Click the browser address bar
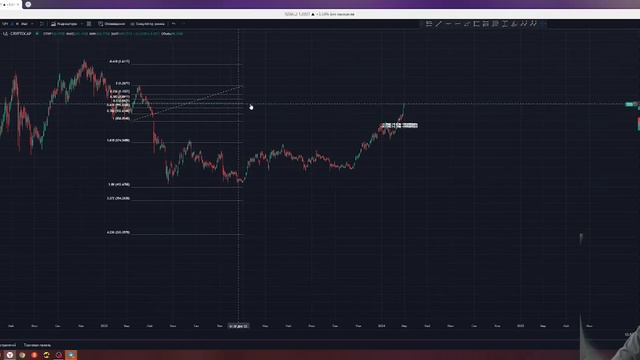Viewport: 640px width, 360px height. [320, 14]
